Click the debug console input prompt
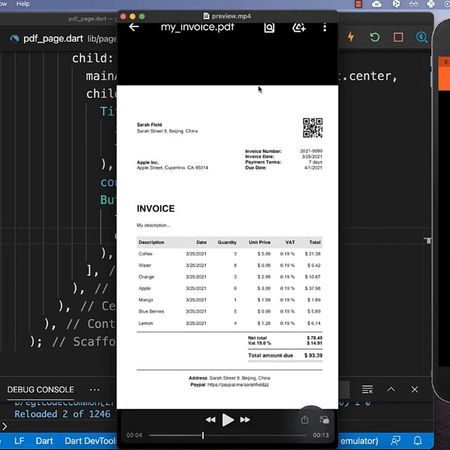 point(5,426)
